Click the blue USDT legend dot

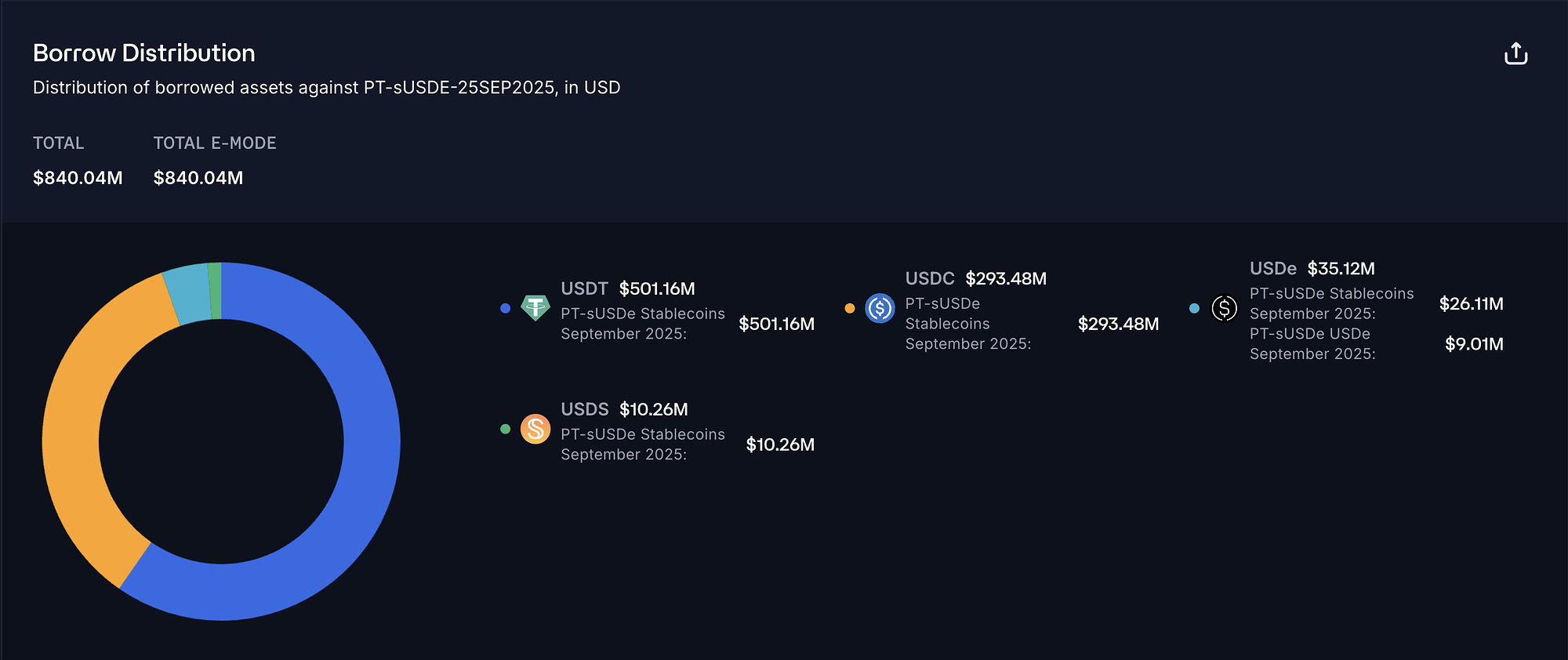[506, 308]
